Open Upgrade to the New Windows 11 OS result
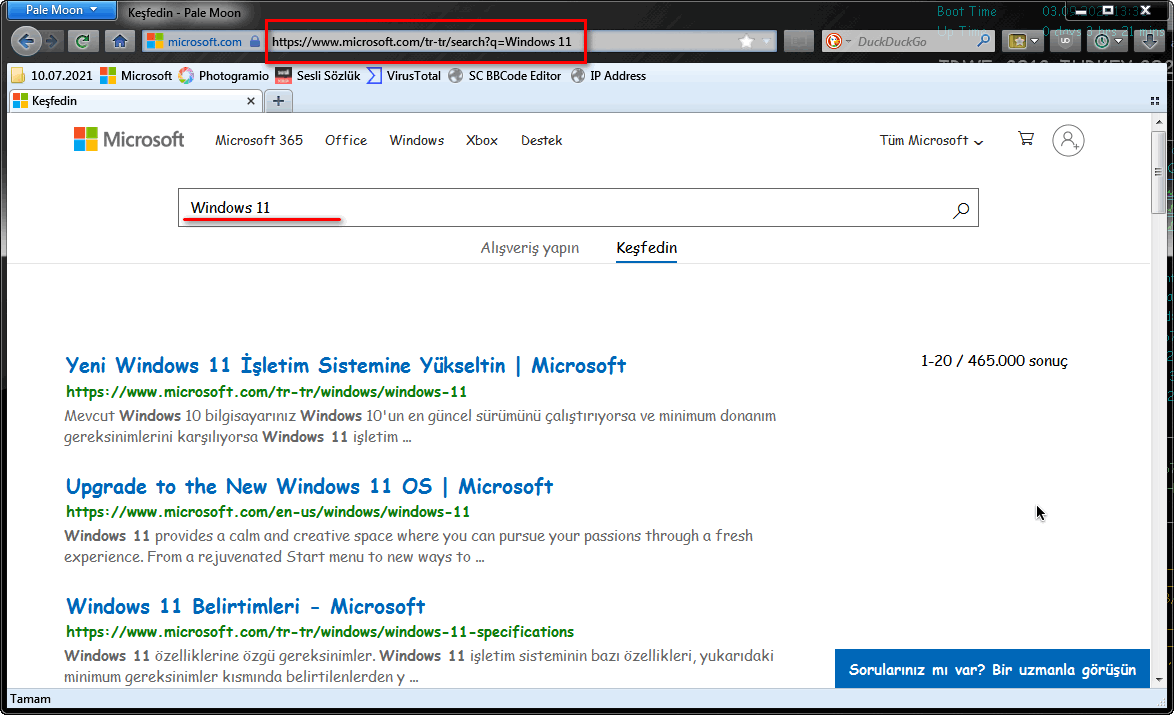This screenshot has height=715, width=1174. (309, 487)
